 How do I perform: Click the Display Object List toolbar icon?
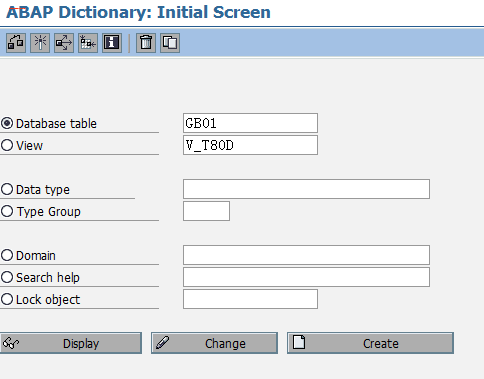(88, 43)
